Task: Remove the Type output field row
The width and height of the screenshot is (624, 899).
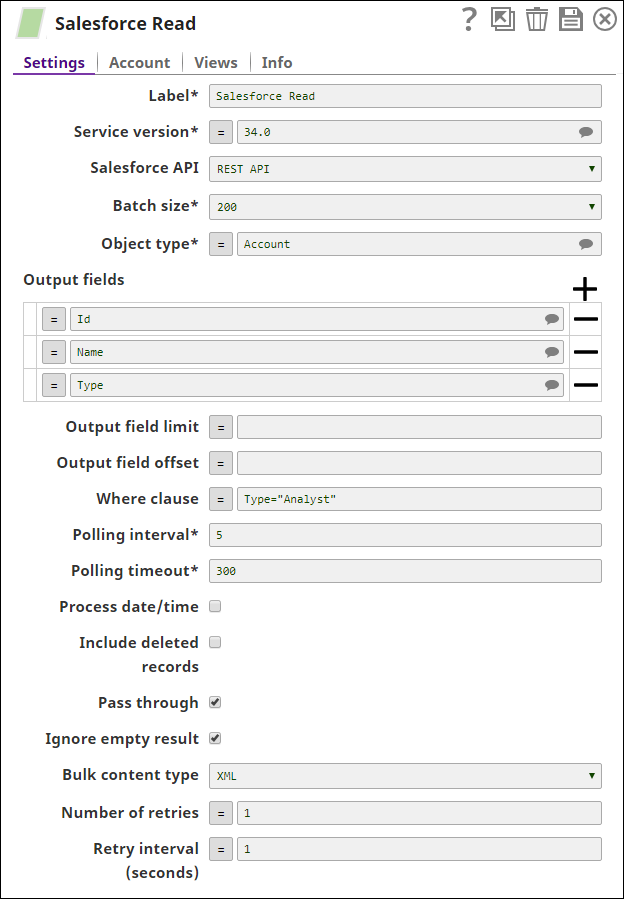Action: tap(586, 385)
